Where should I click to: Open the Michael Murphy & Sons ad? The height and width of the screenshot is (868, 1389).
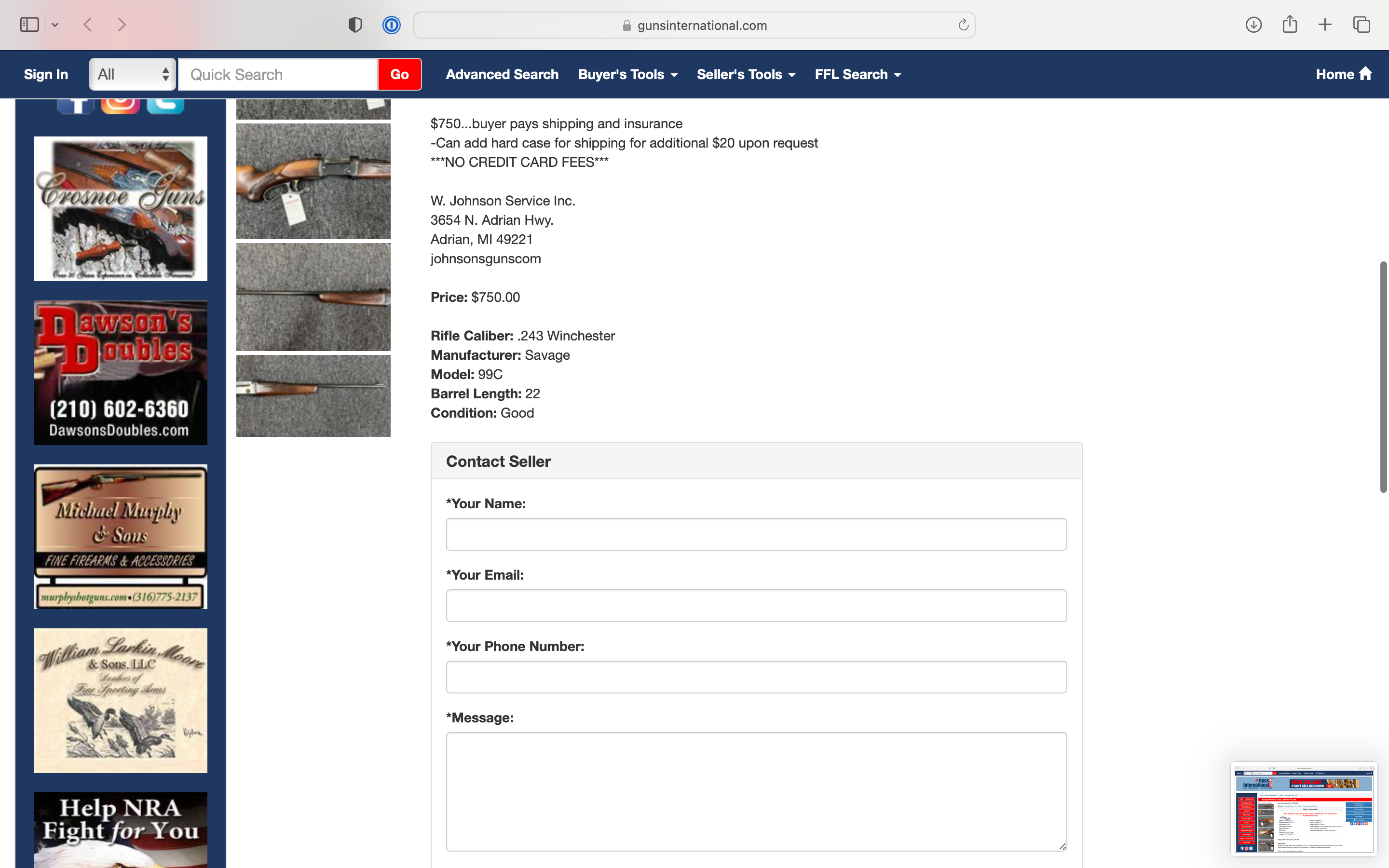(x=121, y=537)
